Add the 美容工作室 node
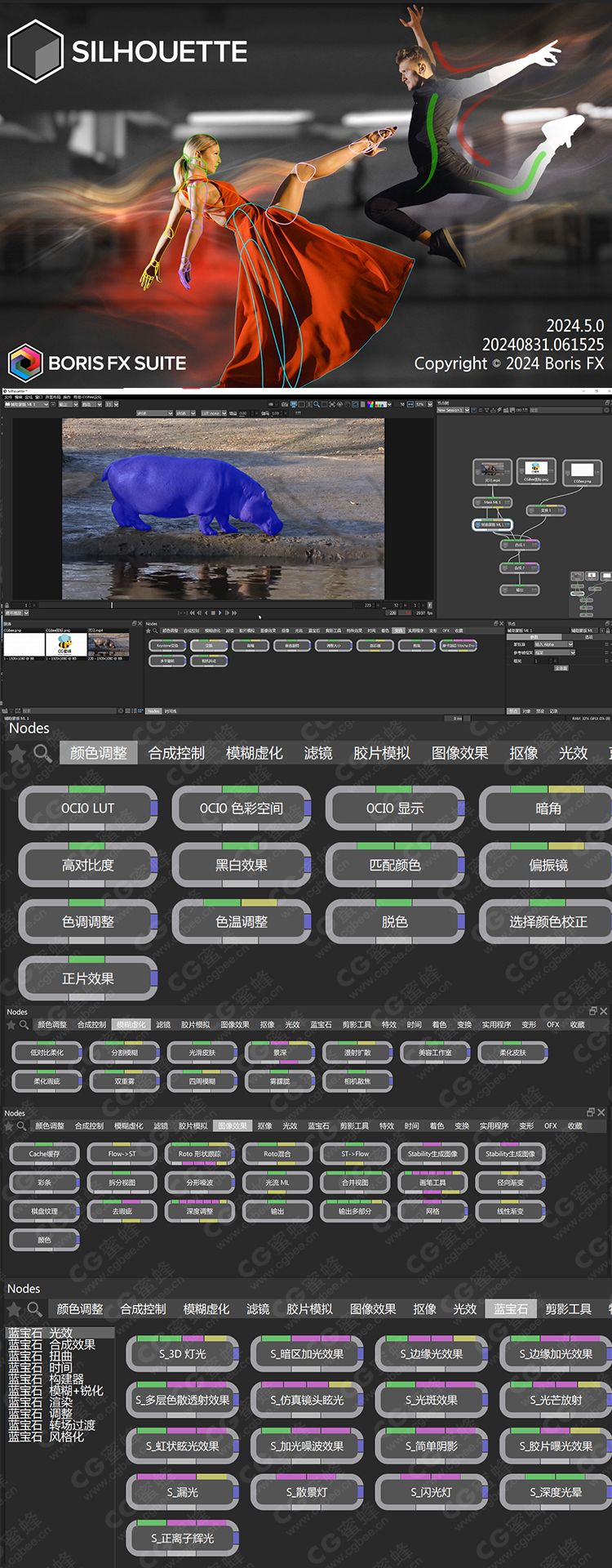 [x=435, y=1053]
